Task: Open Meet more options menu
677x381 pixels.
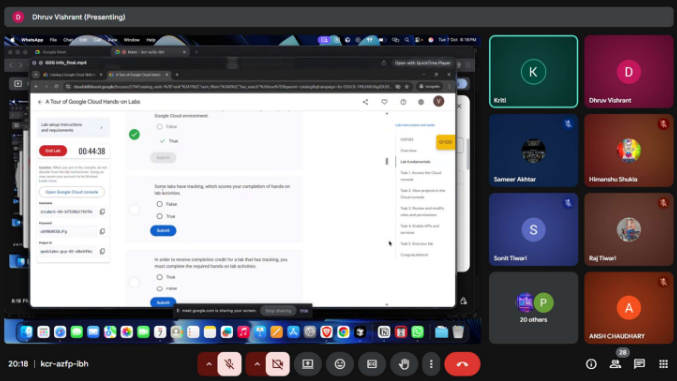Action: pos(431,364)
